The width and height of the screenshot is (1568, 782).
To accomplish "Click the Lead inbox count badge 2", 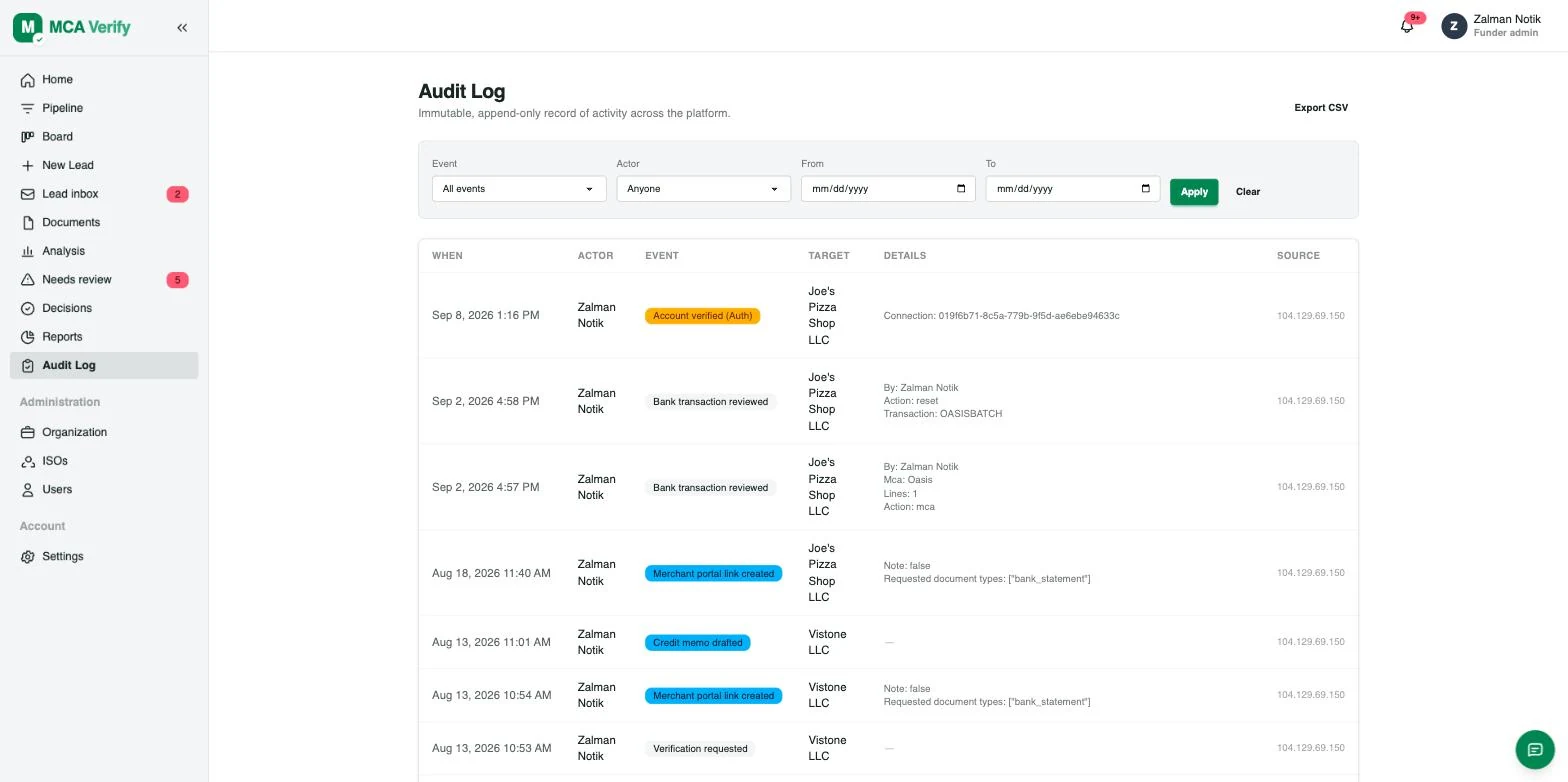I will [178, 194].
